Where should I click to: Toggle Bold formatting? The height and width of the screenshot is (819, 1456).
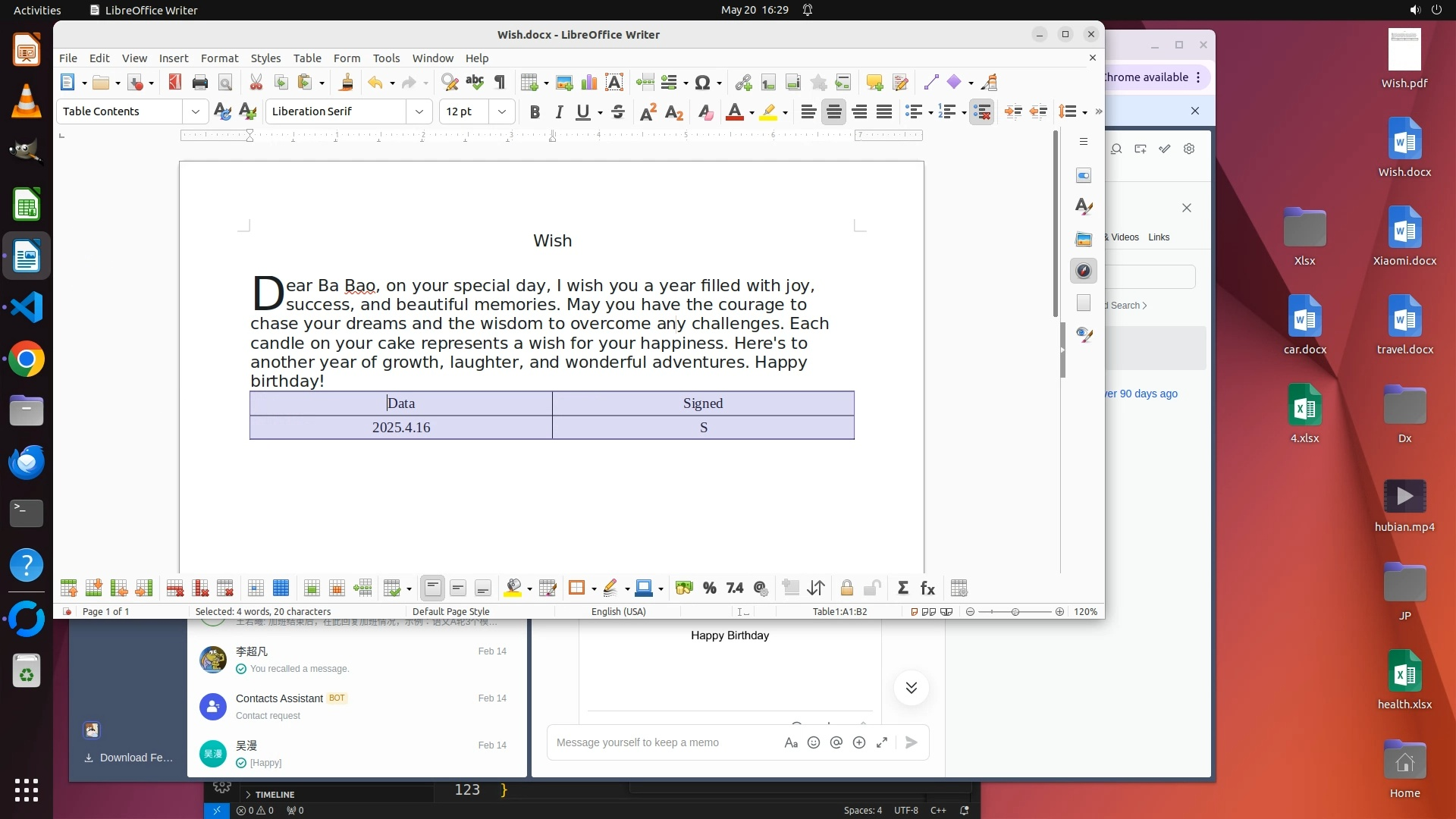pyautogui.click(x=535, y=112)
